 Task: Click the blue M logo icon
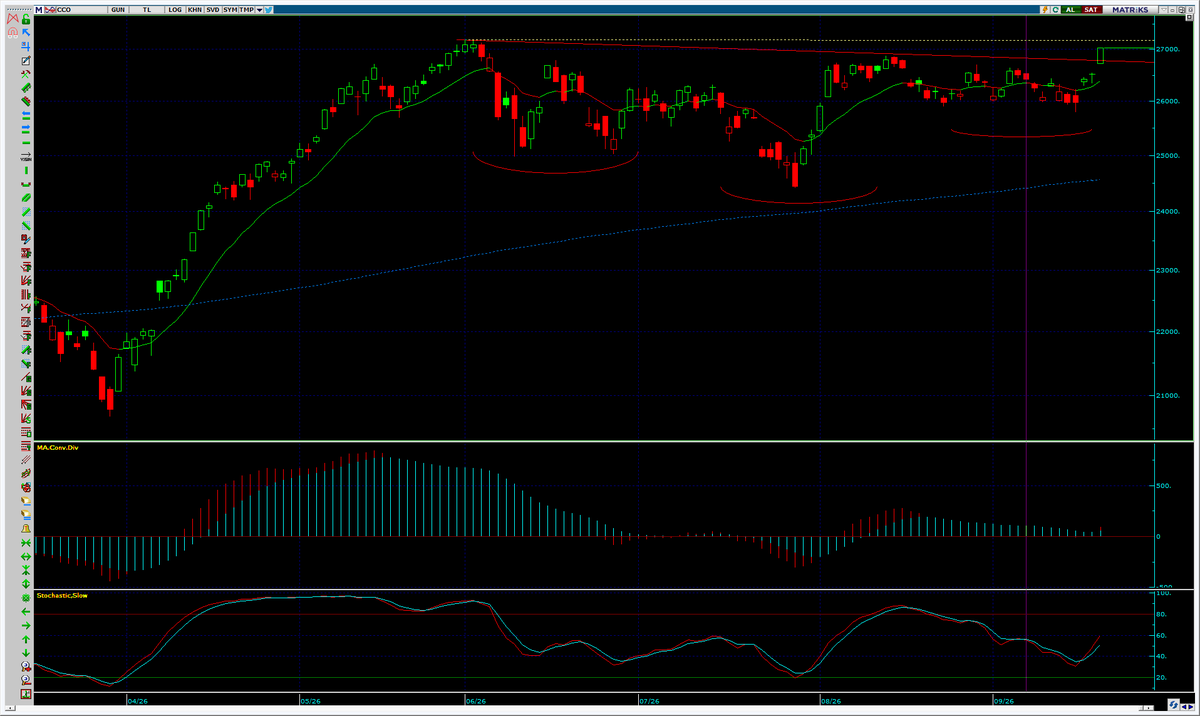coord(39,9)
